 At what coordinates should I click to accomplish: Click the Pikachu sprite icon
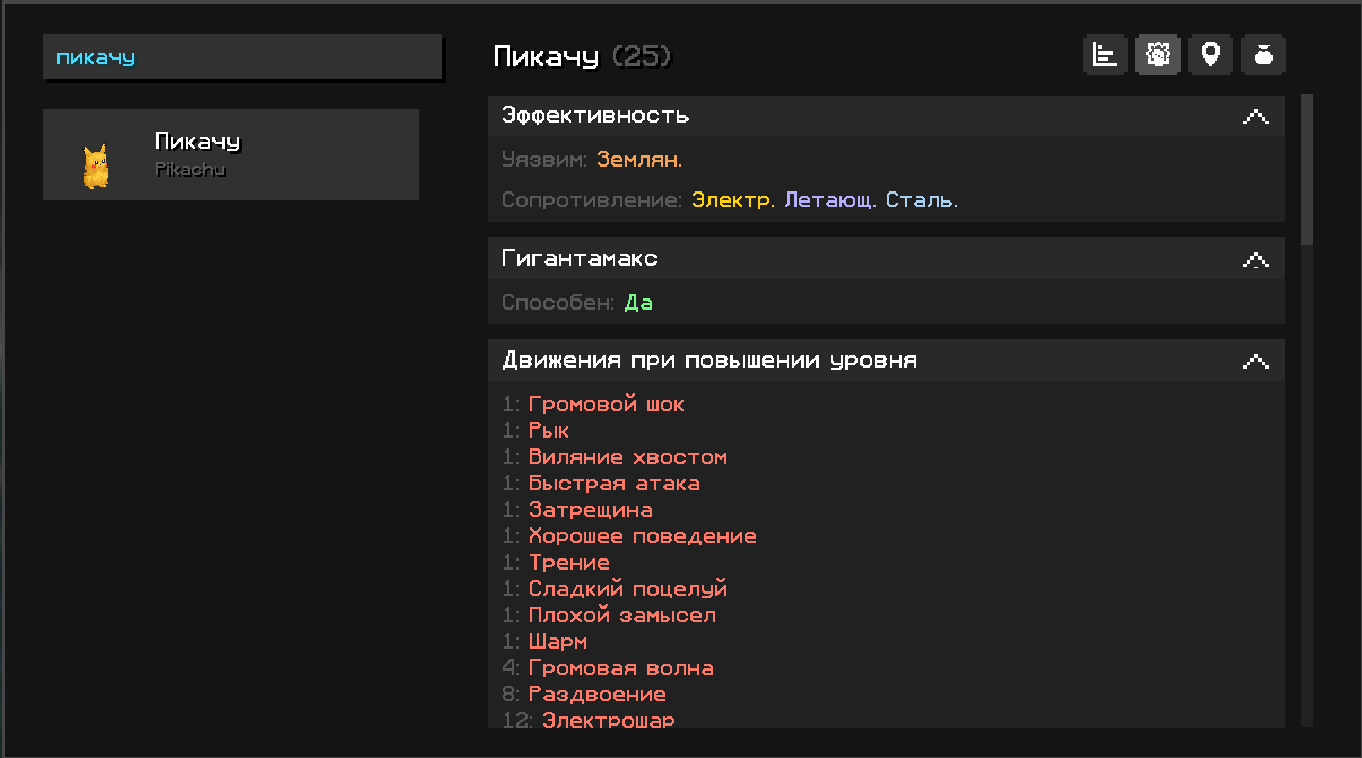tap(95, 166)
